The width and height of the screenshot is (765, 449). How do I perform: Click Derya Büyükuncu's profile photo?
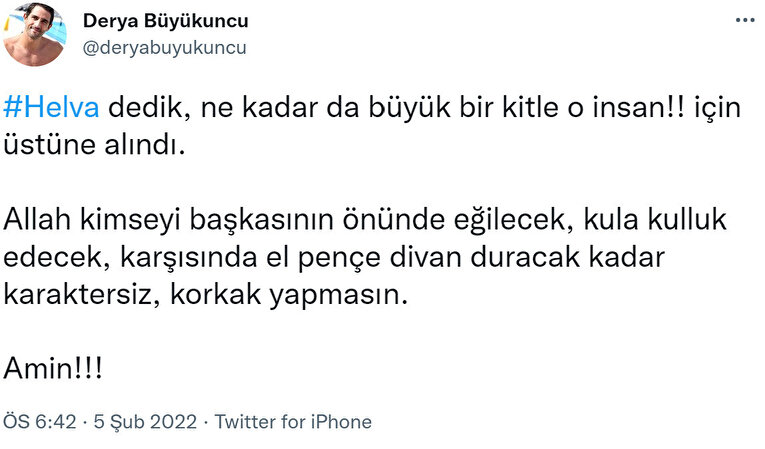point(36,34)
